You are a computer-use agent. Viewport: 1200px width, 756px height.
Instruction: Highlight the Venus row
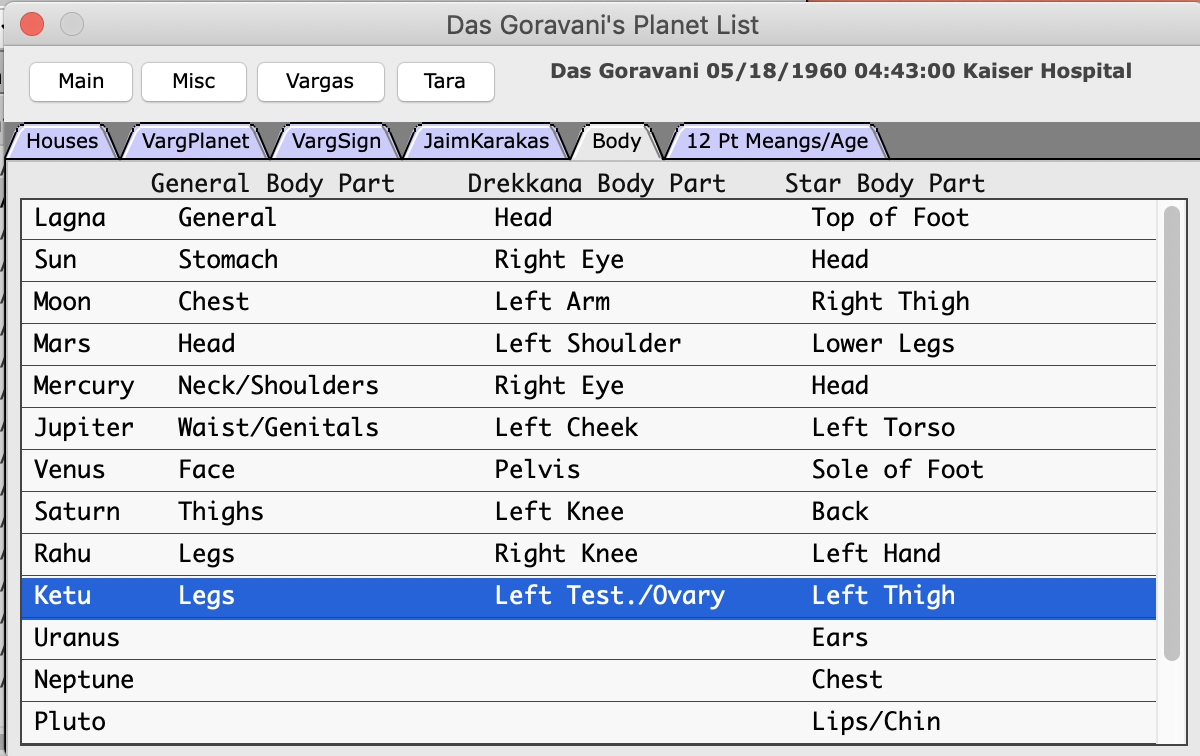coord(588,470)
